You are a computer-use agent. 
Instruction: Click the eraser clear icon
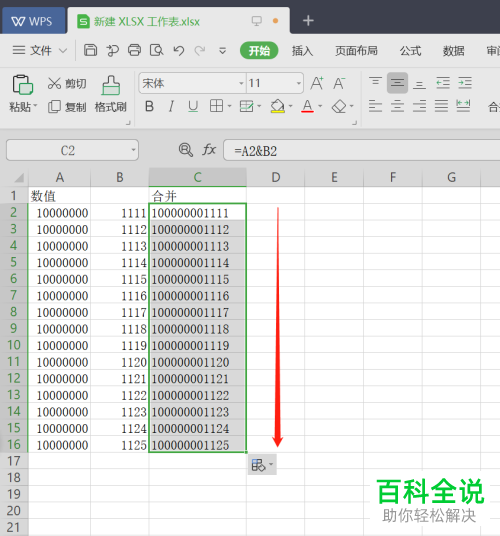click(x=339, y=106)
